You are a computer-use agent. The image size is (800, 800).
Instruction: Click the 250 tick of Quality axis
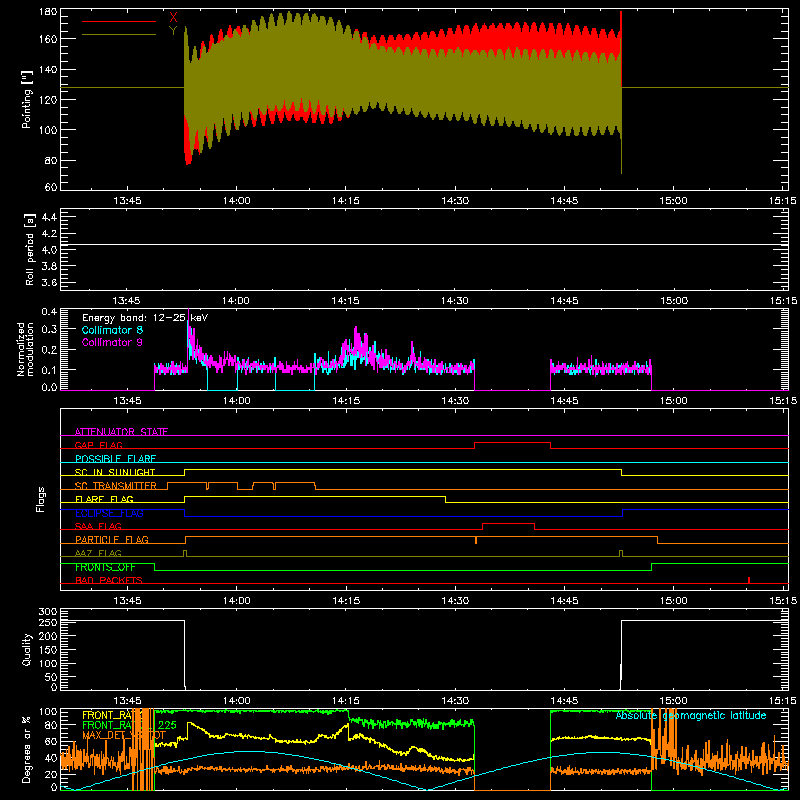point(47,622)
